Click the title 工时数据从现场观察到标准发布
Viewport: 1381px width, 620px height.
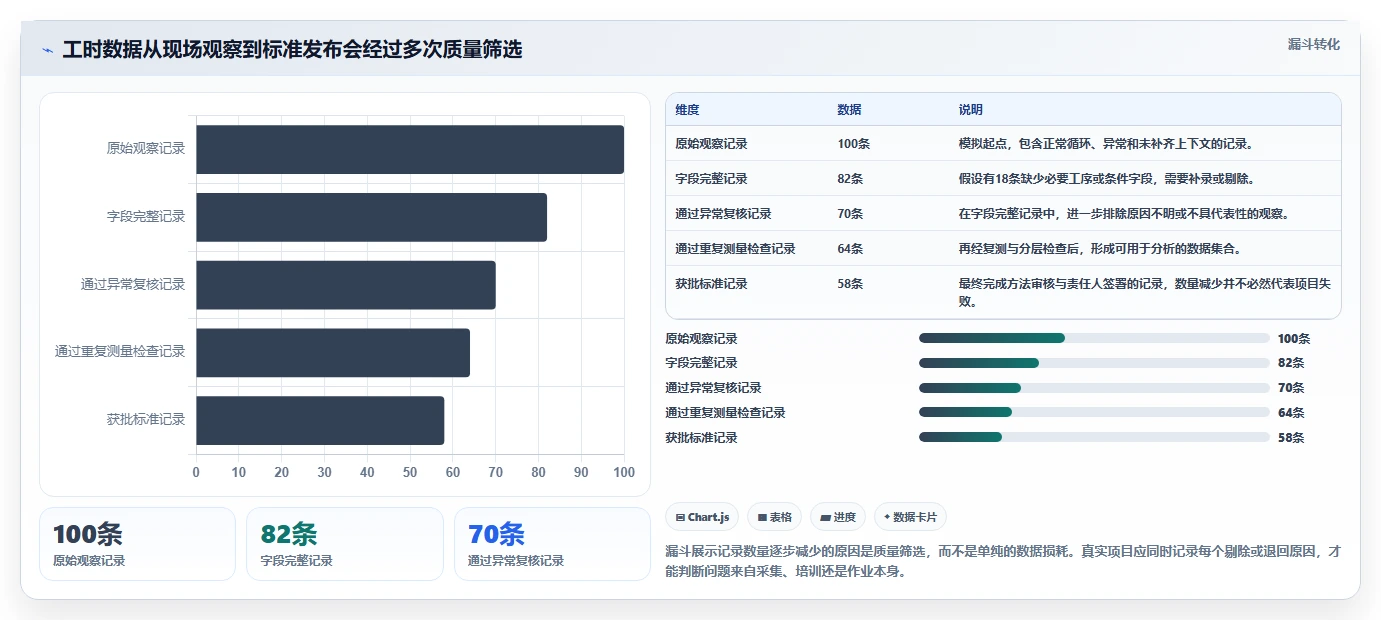(292, 50)
